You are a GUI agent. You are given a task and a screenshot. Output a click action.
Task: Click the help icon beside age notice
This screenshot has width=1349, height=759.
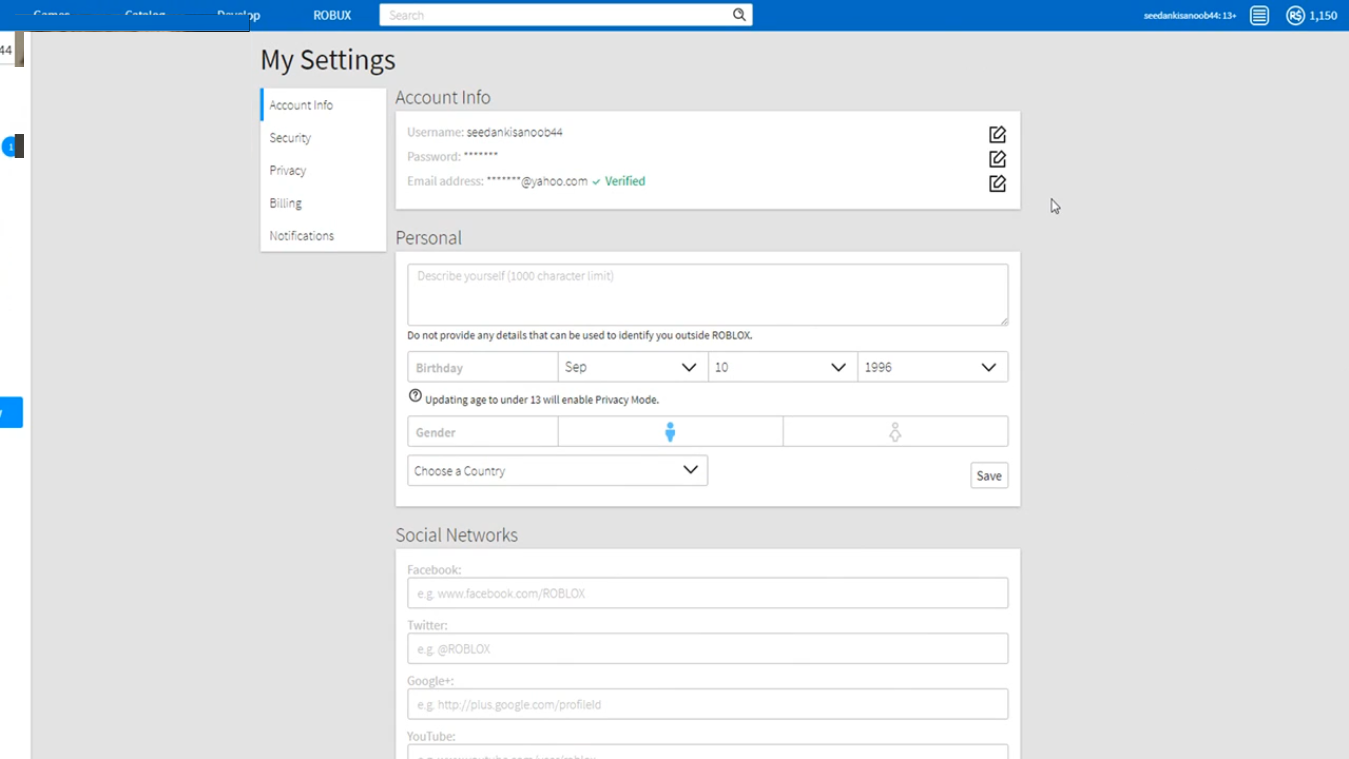click(415, 396)
